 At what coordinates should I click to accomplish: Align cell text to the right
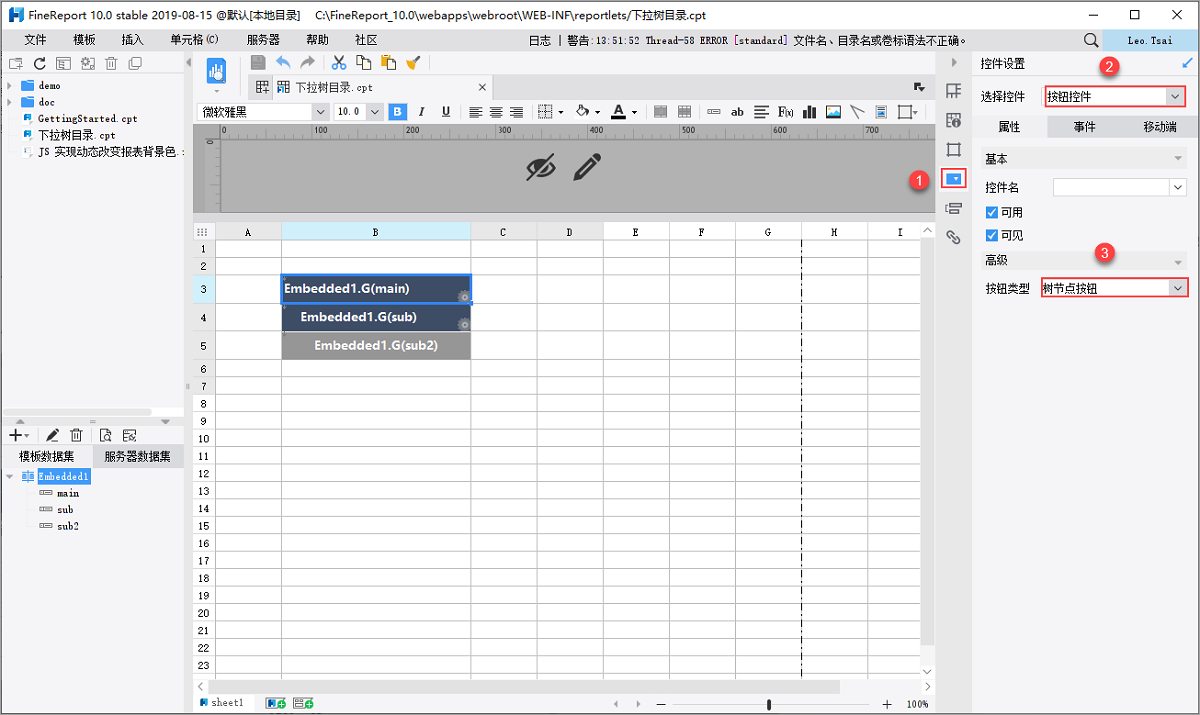(x=516, y=112)
